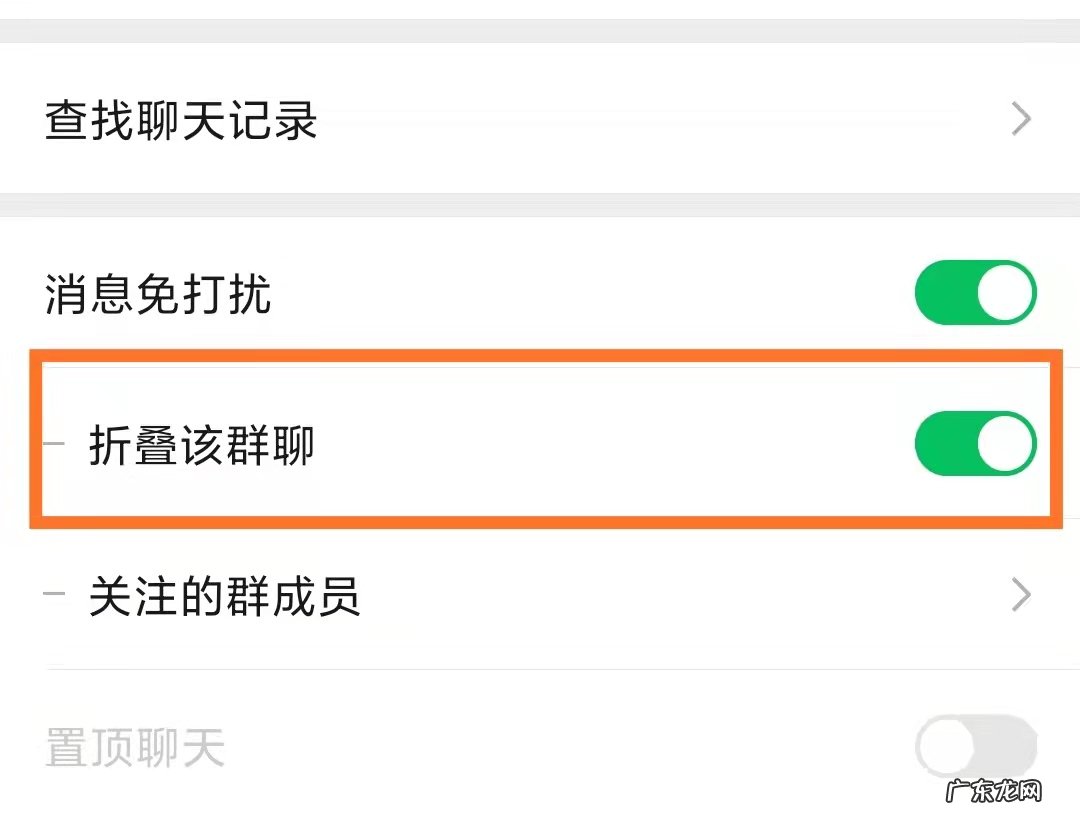
Task: Disable the 消息免打扰 switch
Action: click(977, 292)
